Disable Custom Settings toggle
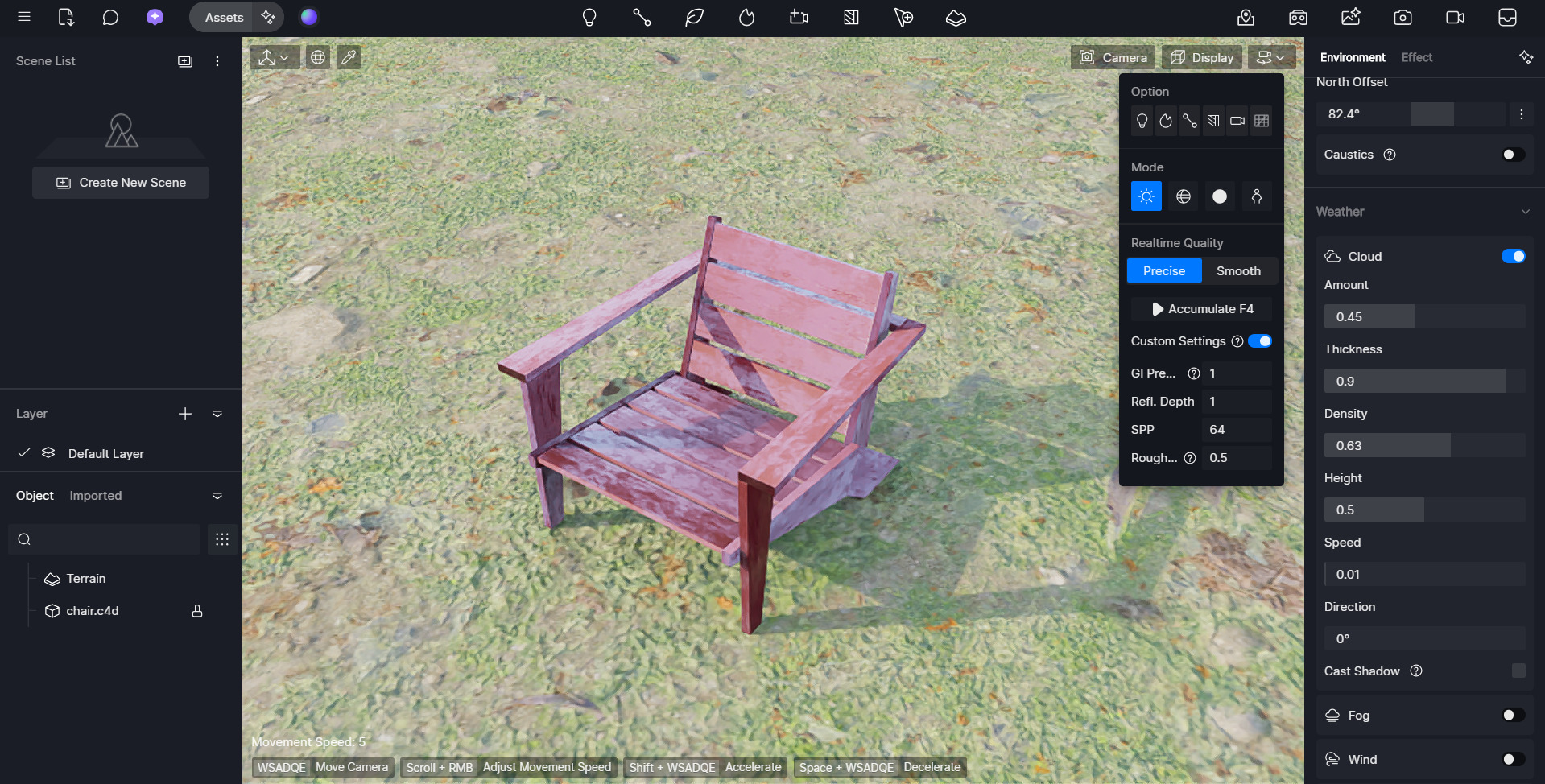 (x=1260, y=341)
